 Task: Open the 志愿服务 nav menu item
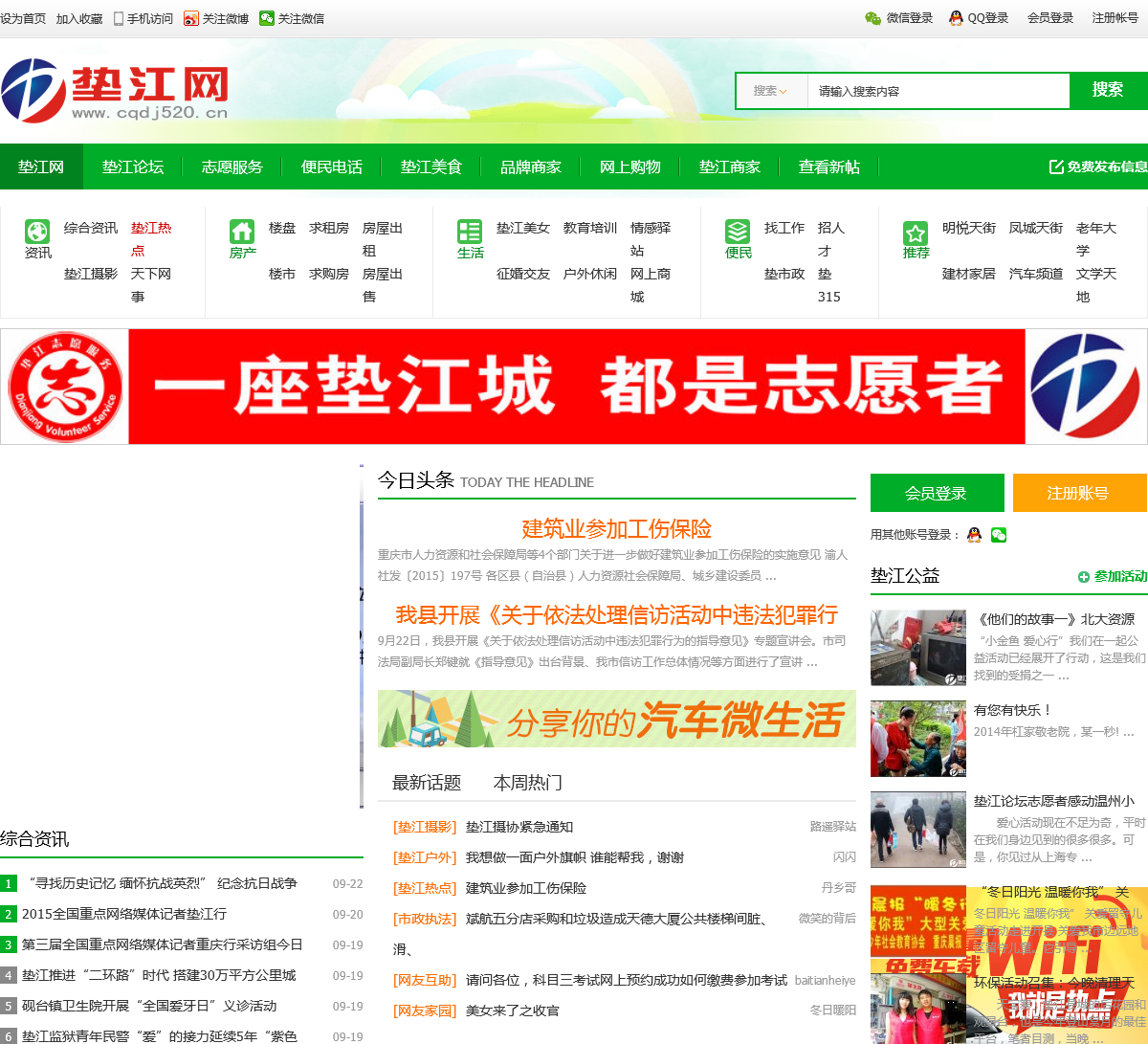[232, 167]
